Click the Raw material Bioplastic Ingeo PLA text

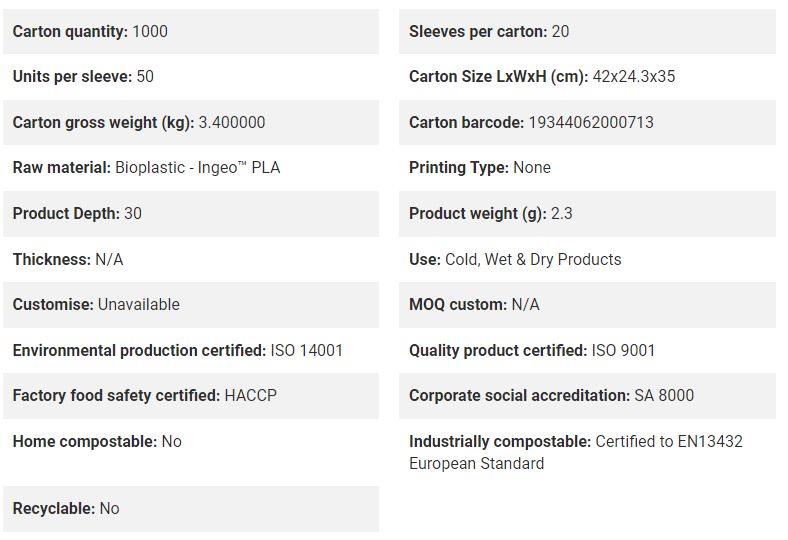tap(146, 167)
